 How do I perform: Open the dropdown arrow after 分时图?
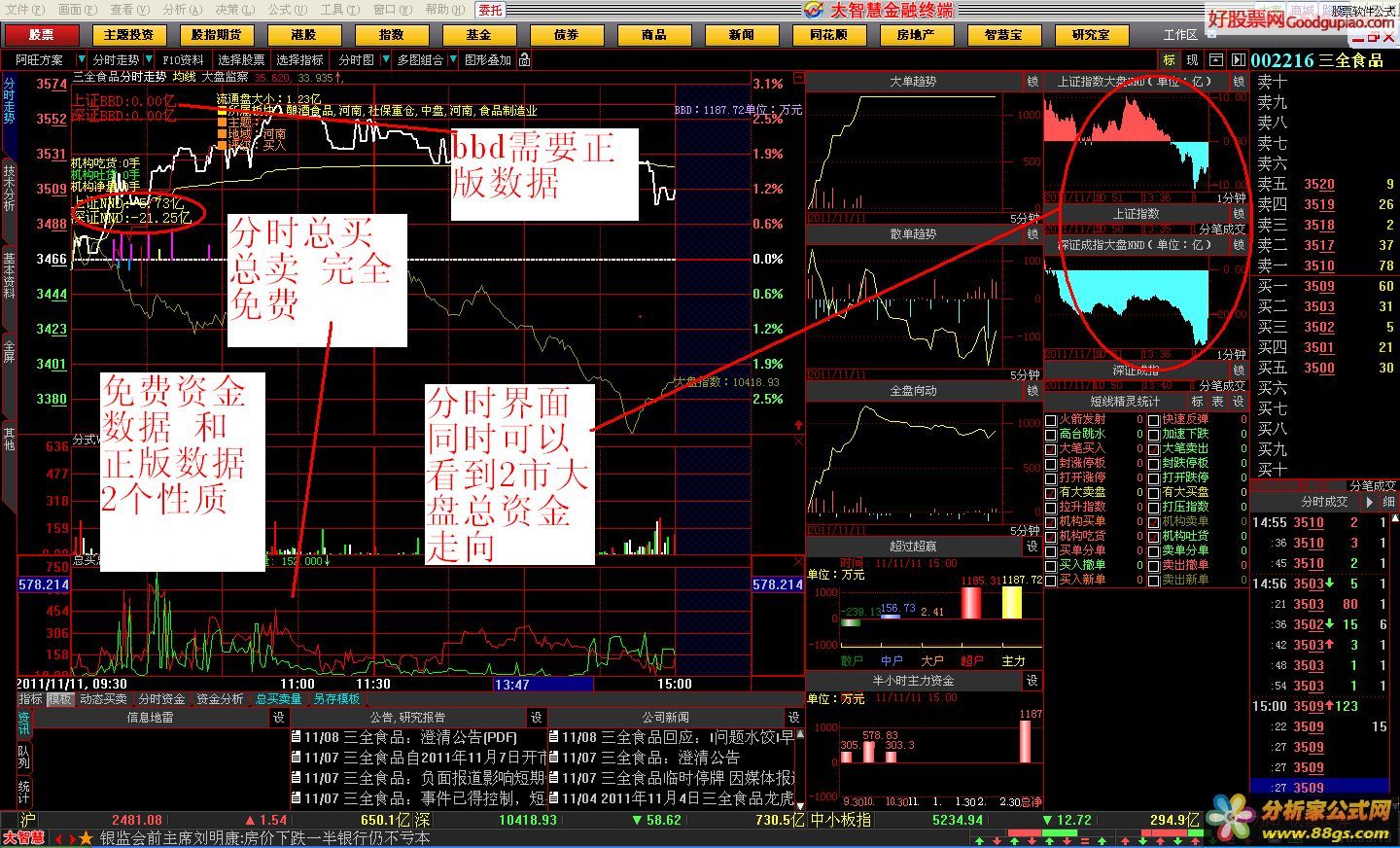(x=385, y=60)
